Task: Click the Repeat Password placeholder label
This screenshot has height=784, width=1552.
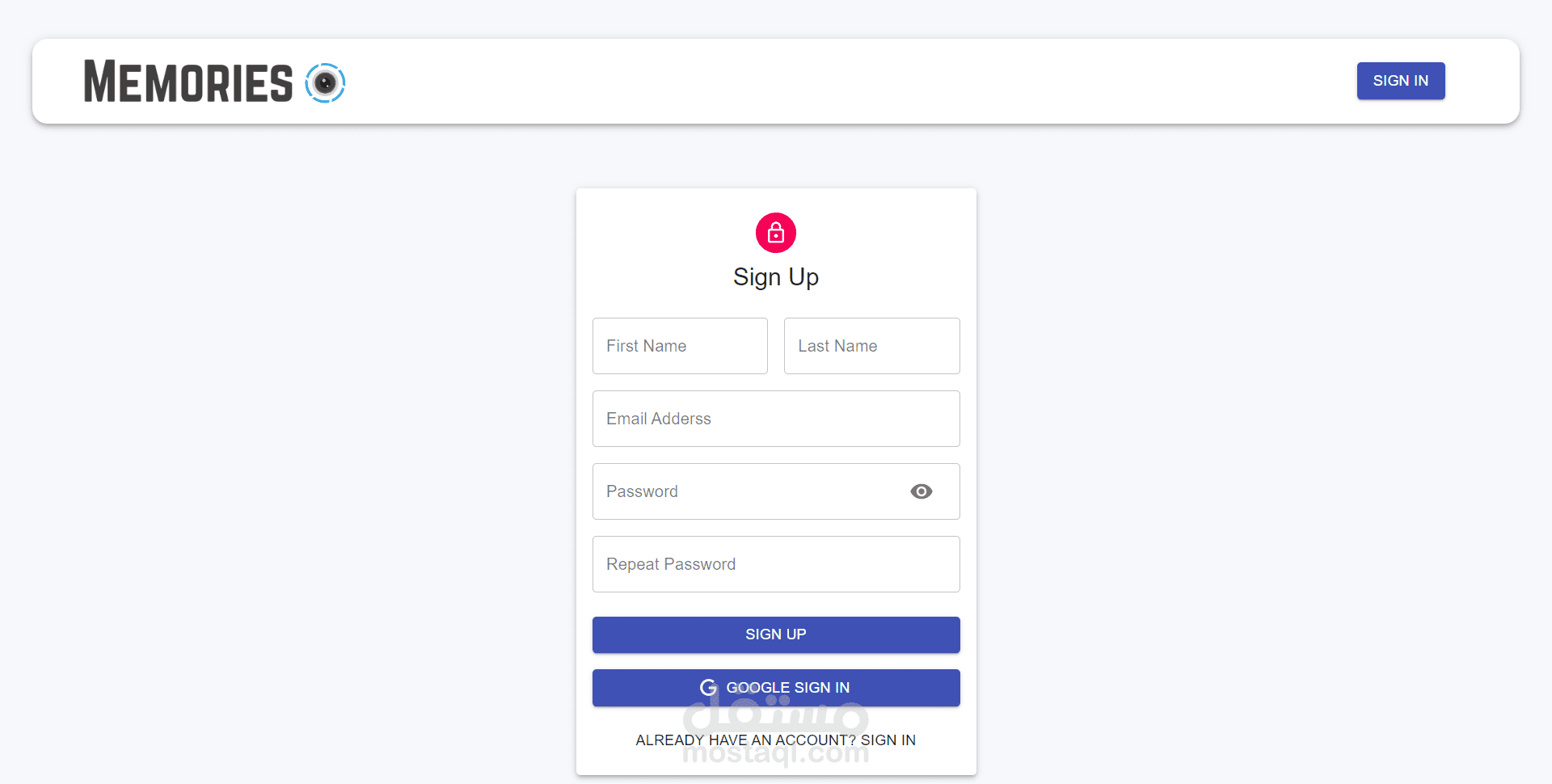Action: 671,564
